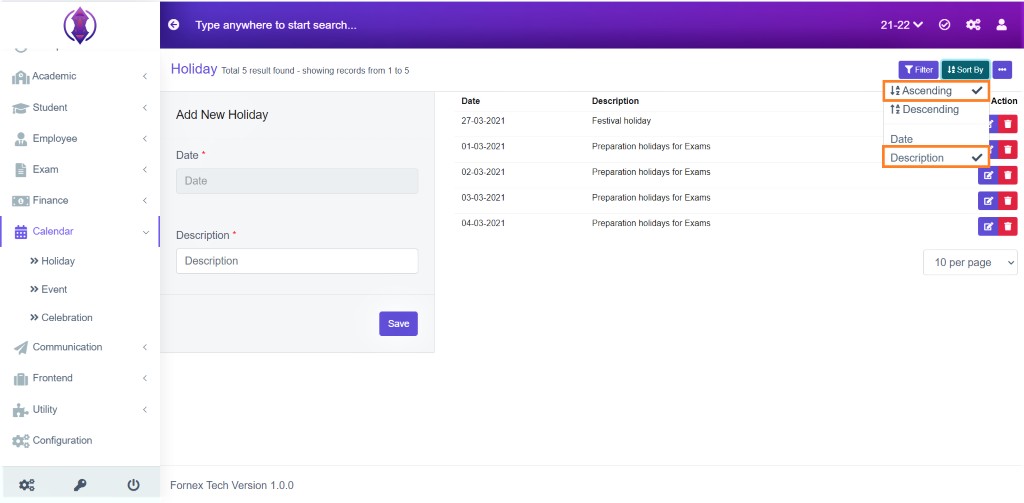This screenshot has width=1024, height=503.
Task: Click the 02-03-2021 date cell
Action: (483, 172)
